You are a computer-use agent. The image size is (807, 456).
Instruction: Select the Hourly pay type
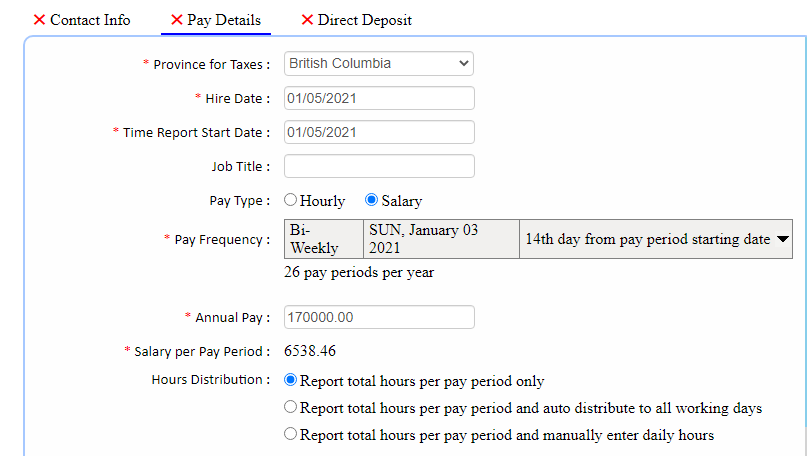[291, 200]
